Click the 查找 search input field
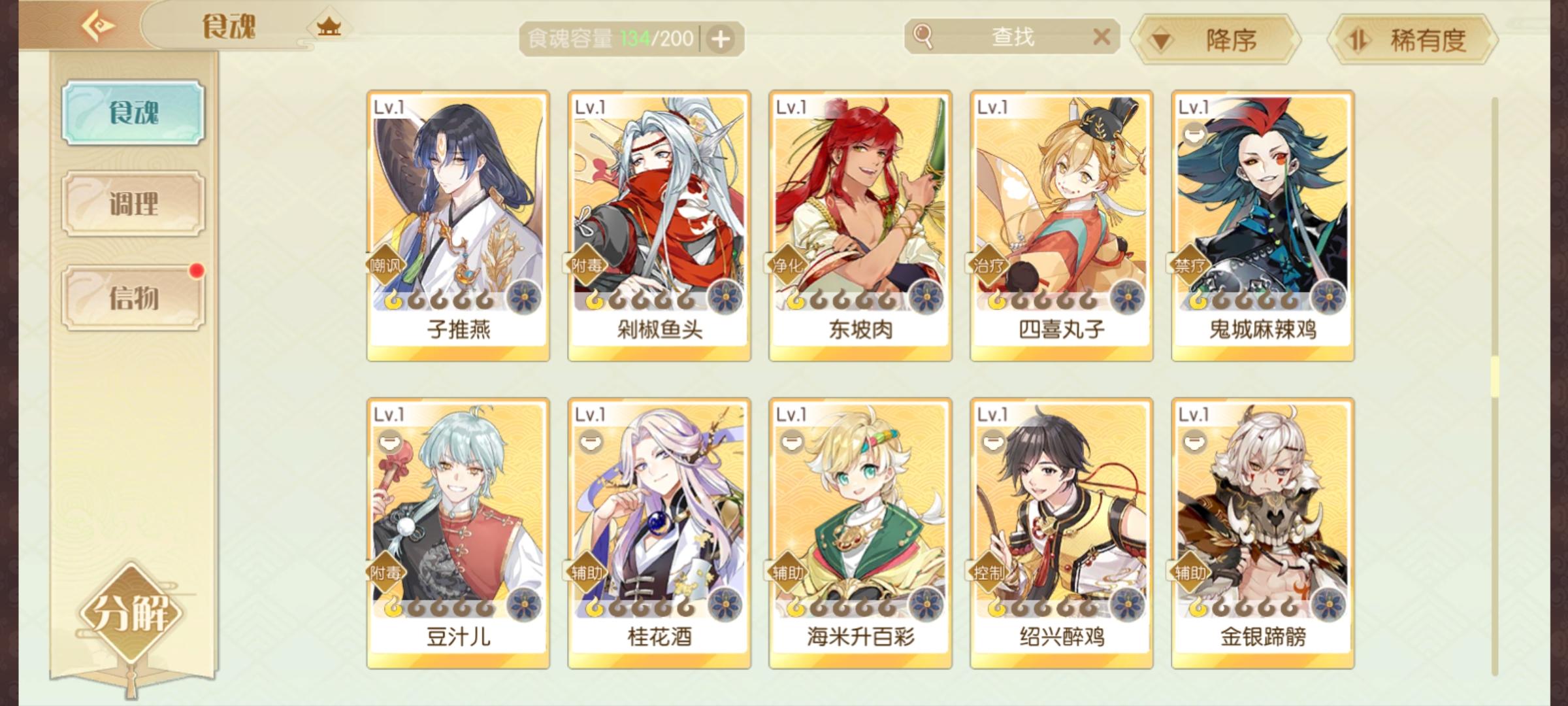 pos(1012,37)
